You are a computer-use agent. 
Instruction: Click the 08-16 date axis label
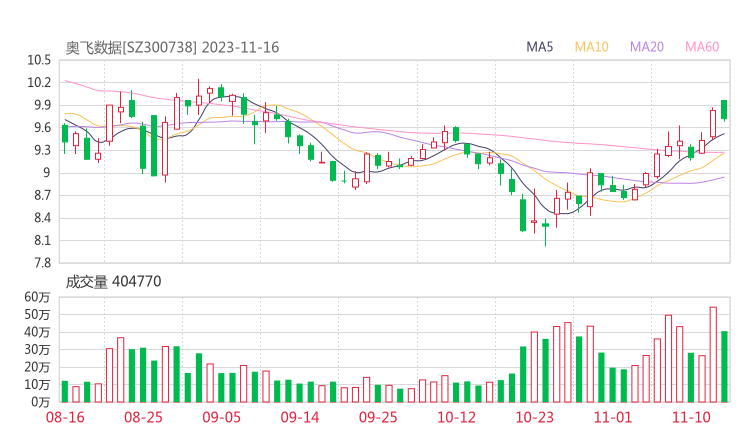point(65,417)
